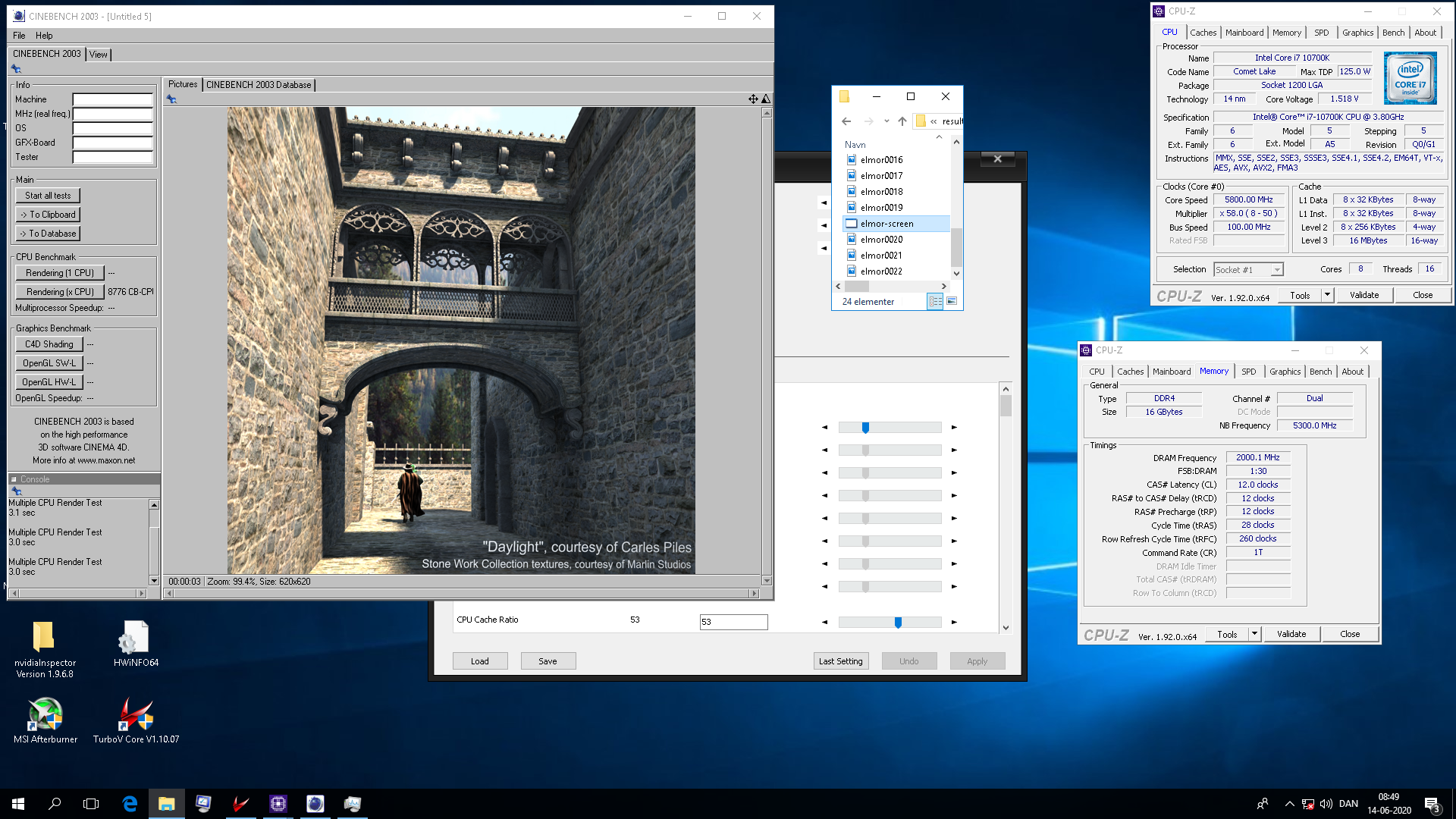This screenshot has height=819, width=1456.
Task: Open File menu in CINEBENCH
Action: pyautogui.click(x=19, y=36)
